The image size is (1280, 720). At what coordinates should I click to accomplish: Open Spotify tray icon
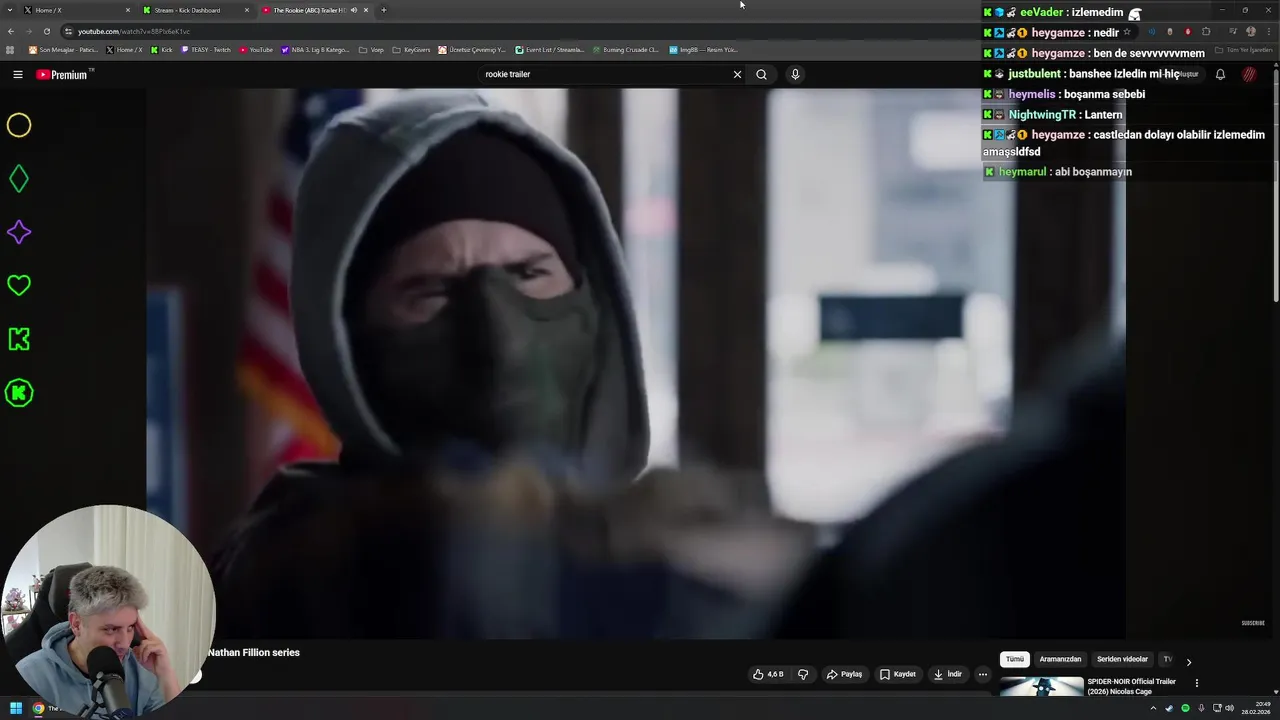1185,709
